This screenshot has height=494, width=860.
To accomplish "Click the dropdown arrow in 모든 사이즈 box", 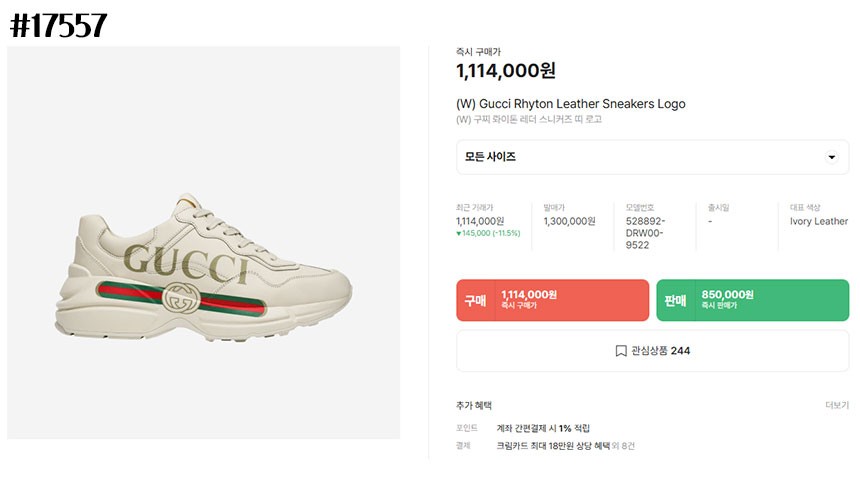I will click(831, 157).
